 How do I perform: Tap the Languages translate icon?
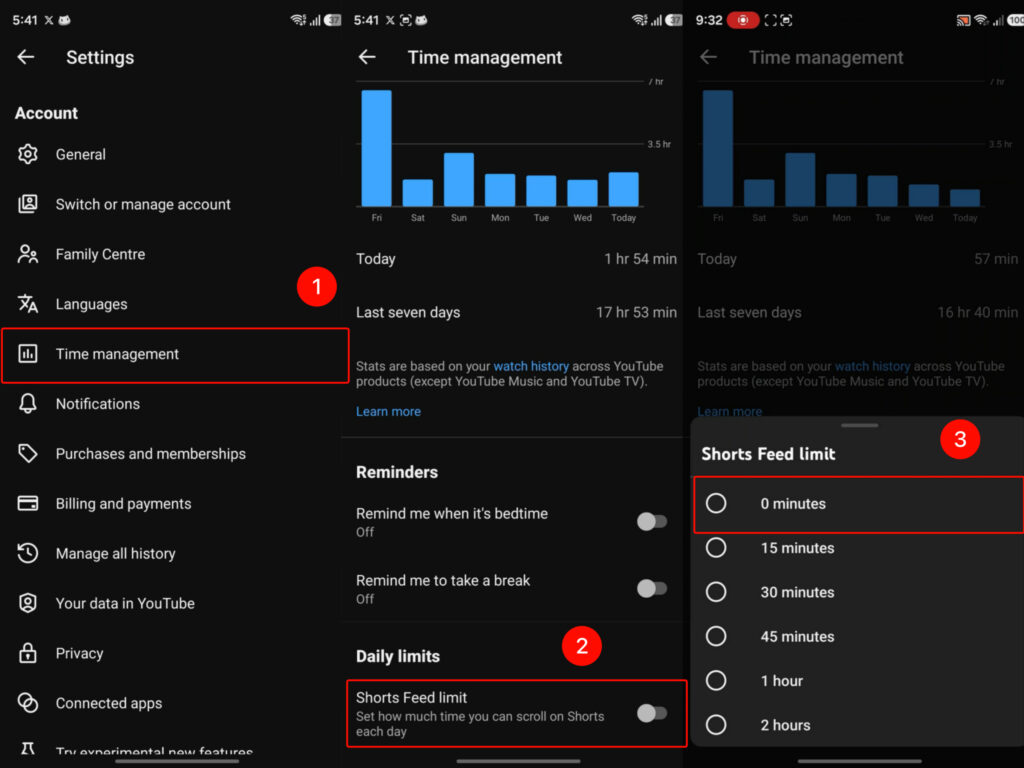point(27,304)
